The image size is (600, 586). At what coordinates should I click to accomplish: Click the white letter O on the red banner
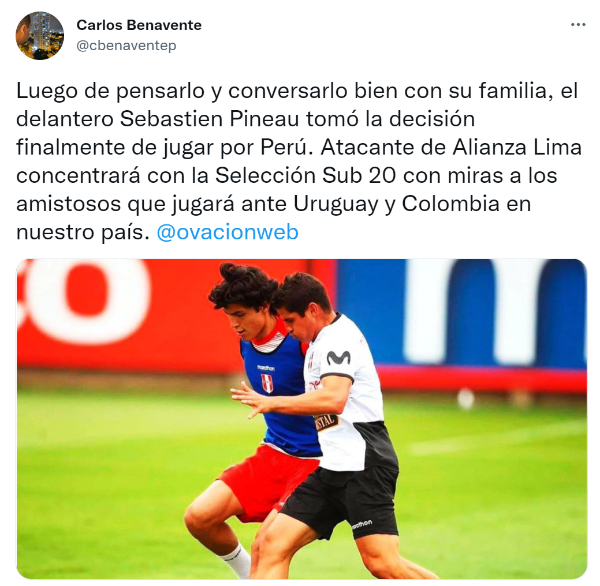(88, 299)
